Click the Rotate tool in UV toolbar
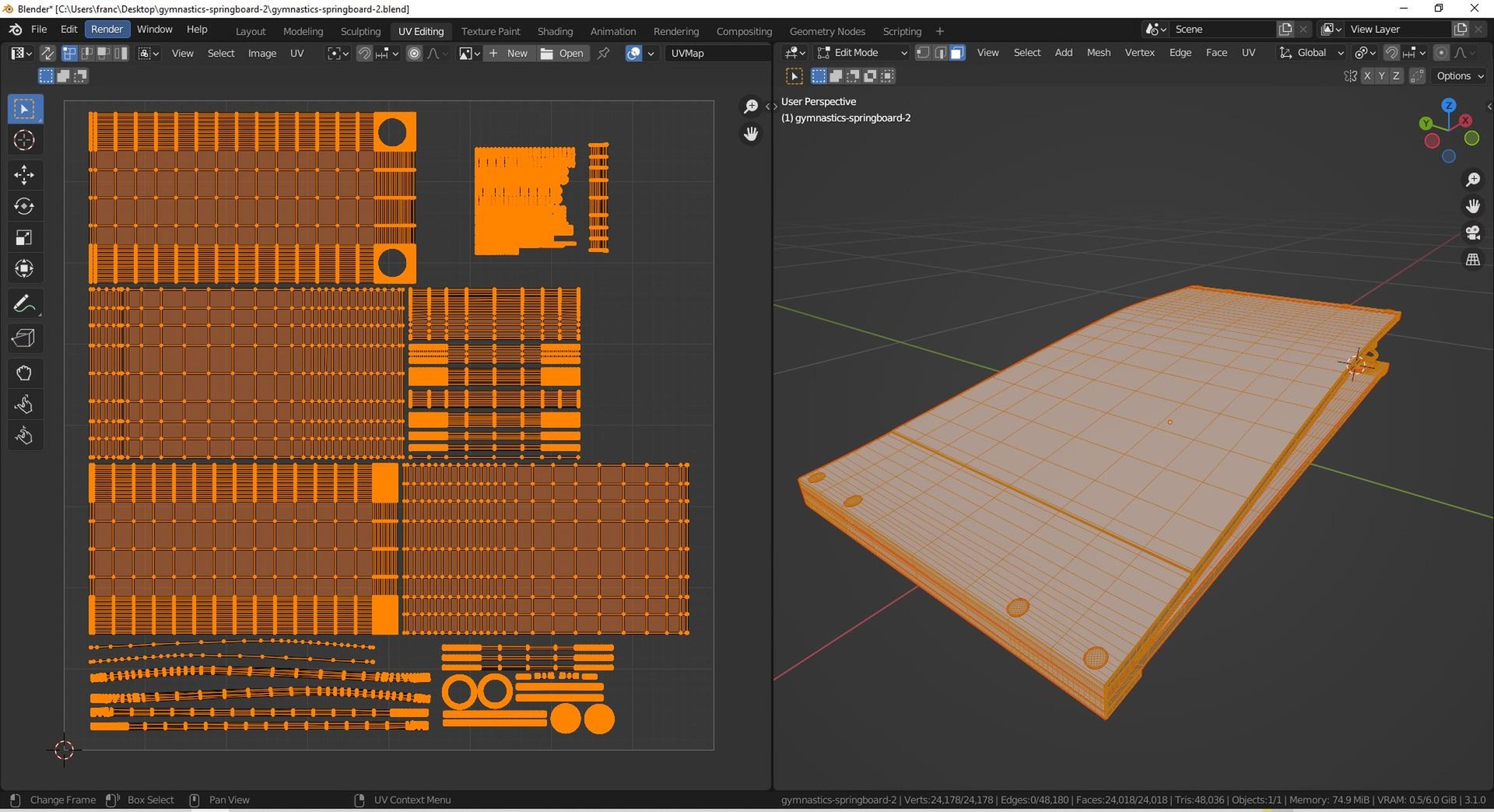Viewport: 1494px width, 812px height. point(24,206)
